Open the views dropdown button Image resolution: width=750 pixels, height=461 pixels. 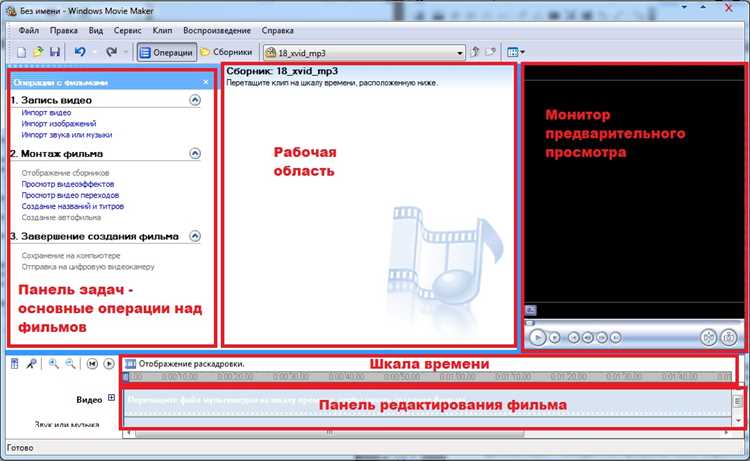pos(516,52)
